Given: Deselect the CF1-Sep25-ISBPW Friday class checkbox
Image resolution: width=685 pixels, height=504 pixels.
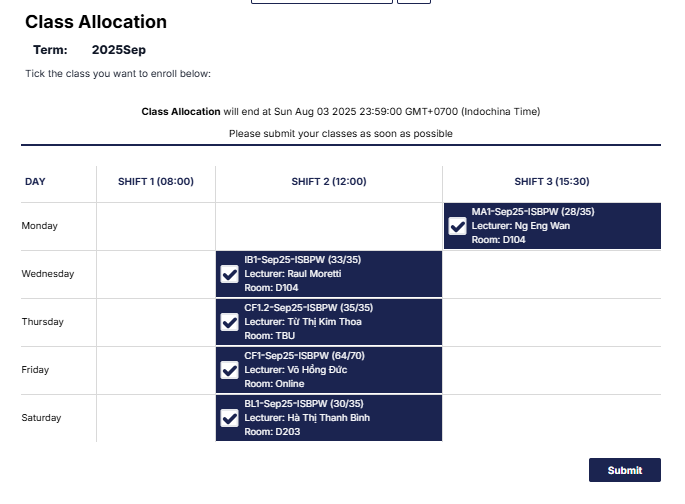Looking at the screenshot, I should [229, 370].
